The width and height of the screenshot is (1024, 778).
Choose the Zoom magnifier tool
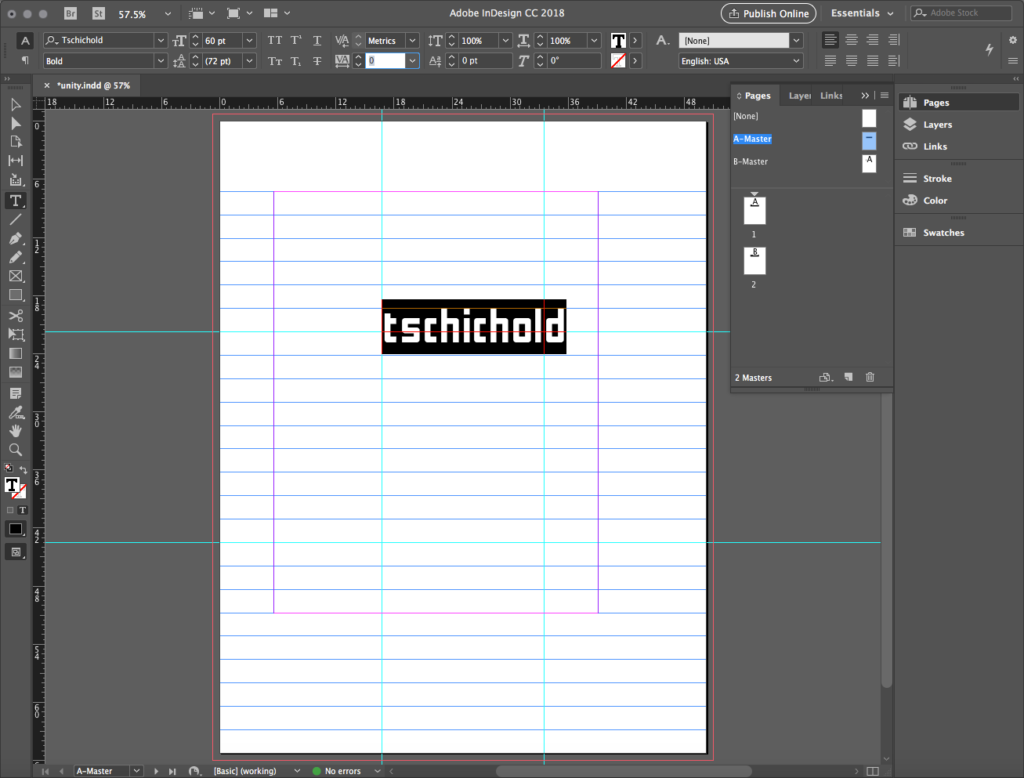tap(16, 449)
